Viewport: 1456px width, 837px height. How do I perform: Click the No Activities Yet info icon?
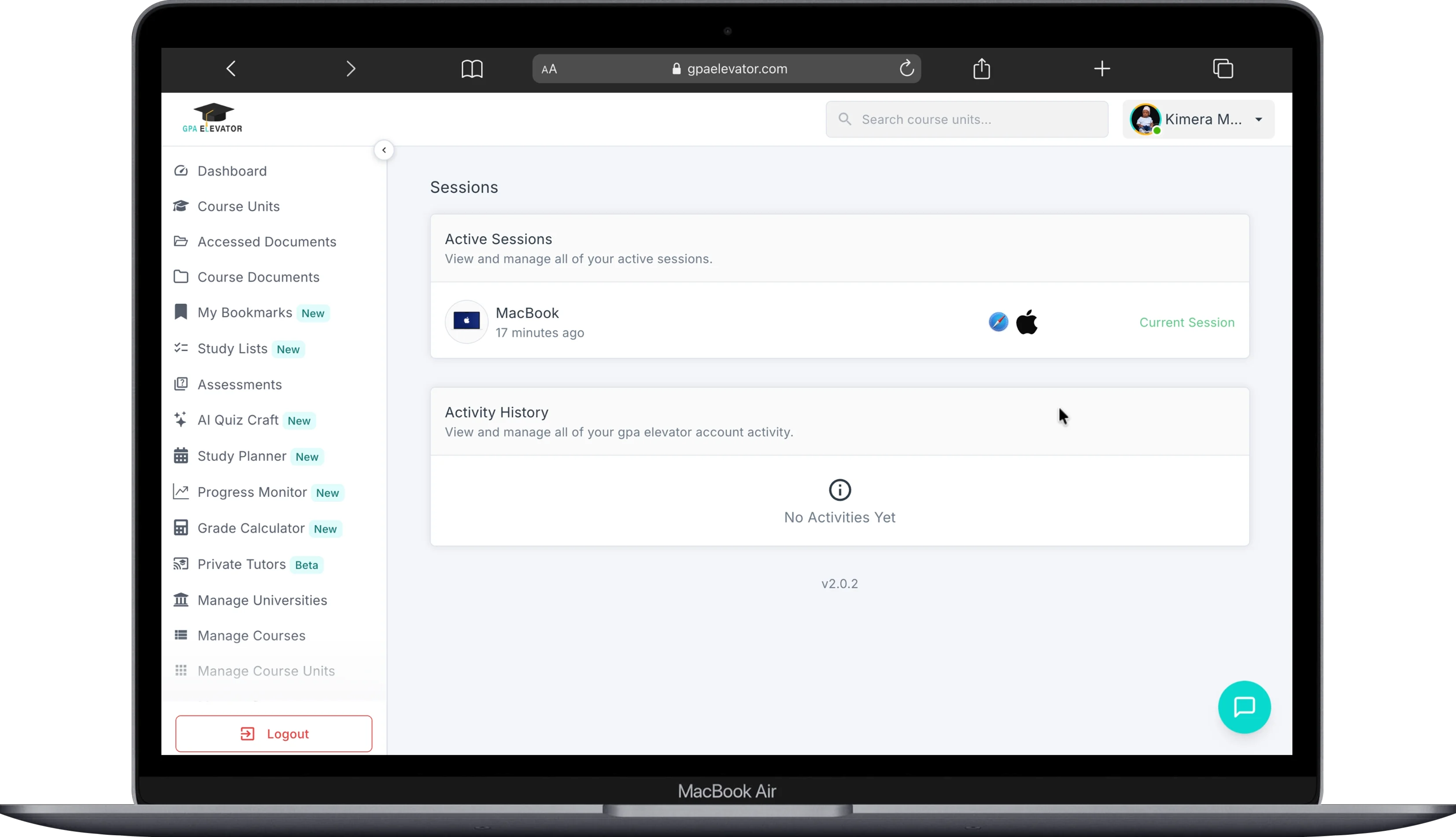[x=839, y=490]
